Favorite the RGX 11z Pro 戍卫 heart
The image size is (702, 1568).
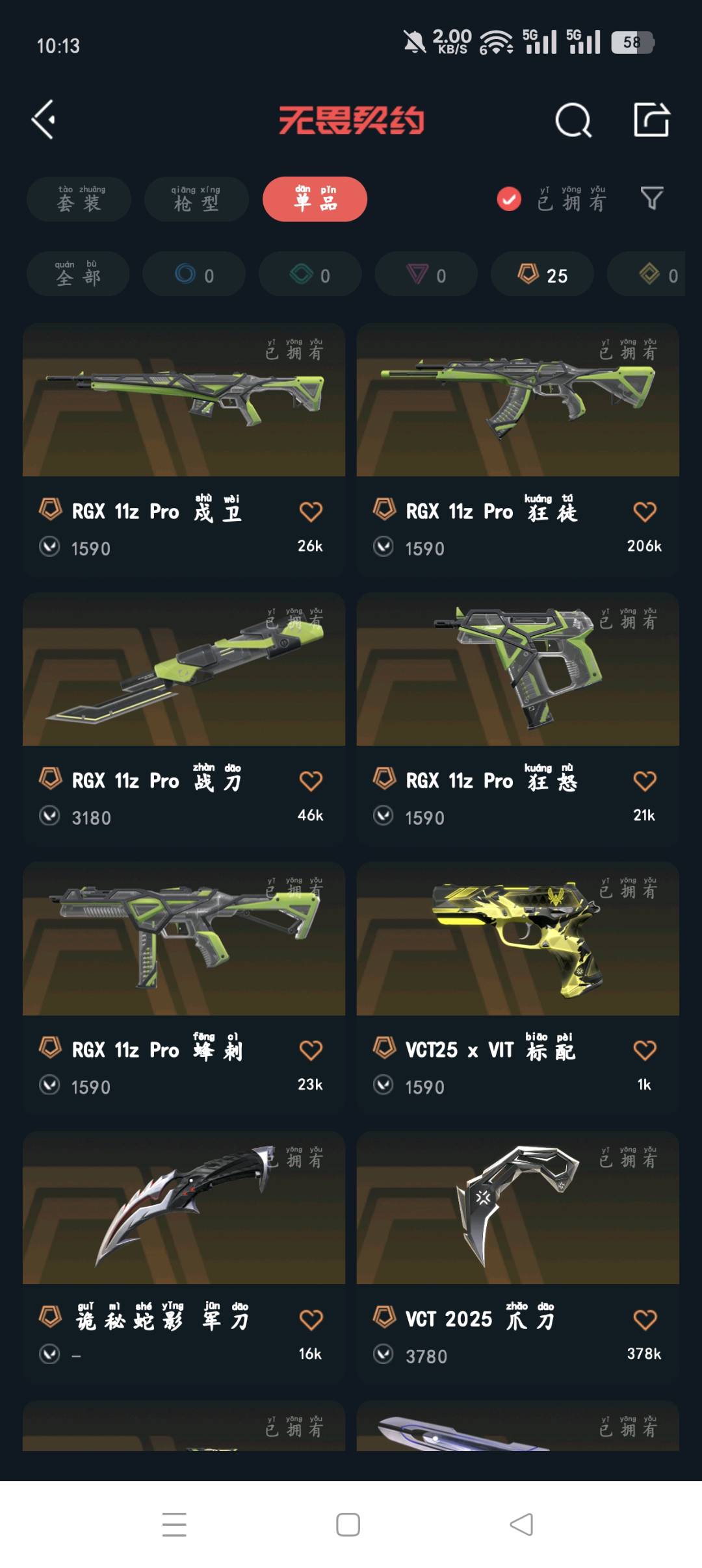tap(311, 512)
